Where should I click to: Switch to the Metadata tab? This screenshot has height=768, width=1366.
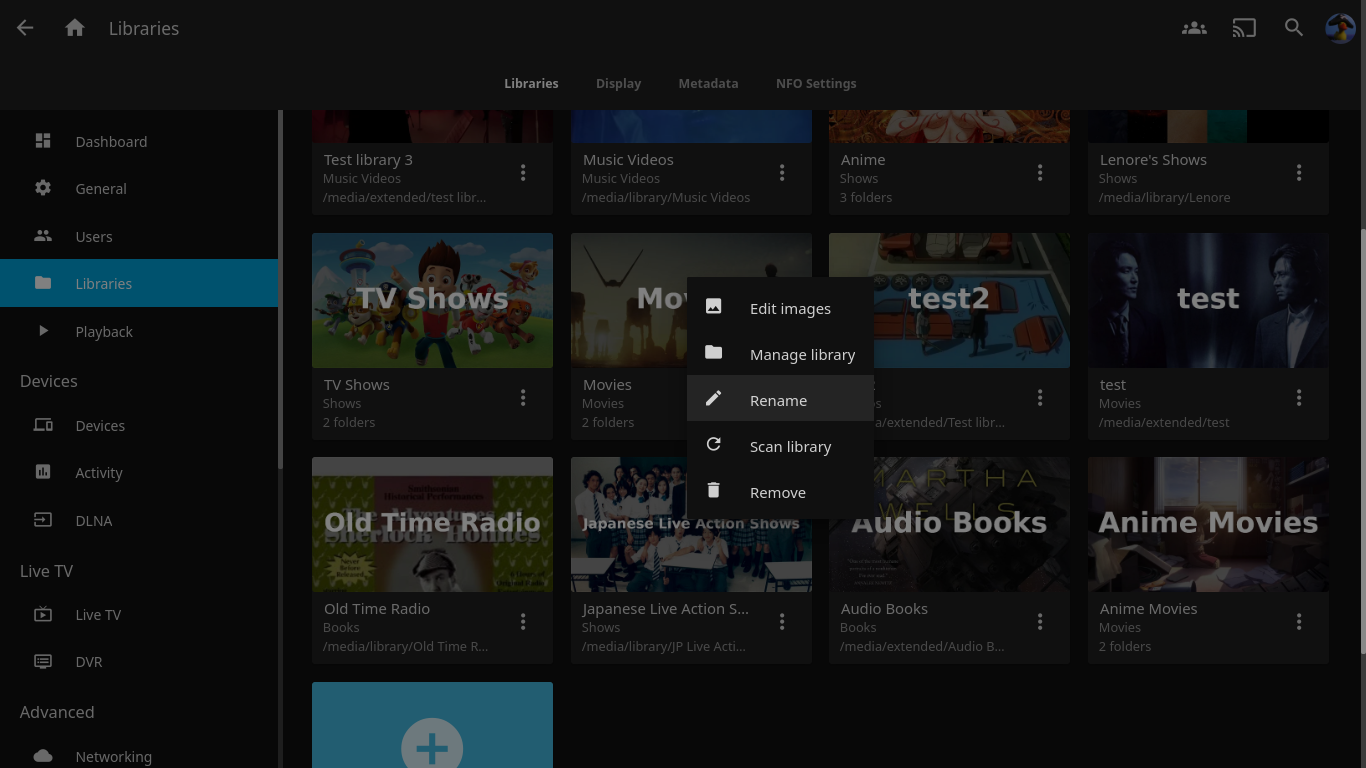pyautogui.click(x=708, y=83)
